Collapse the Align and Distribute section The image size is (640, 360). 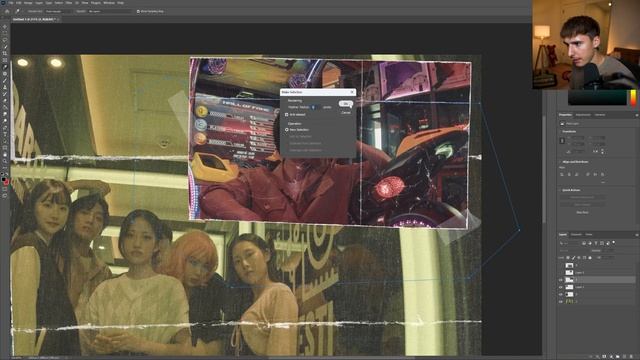point(560,162)
